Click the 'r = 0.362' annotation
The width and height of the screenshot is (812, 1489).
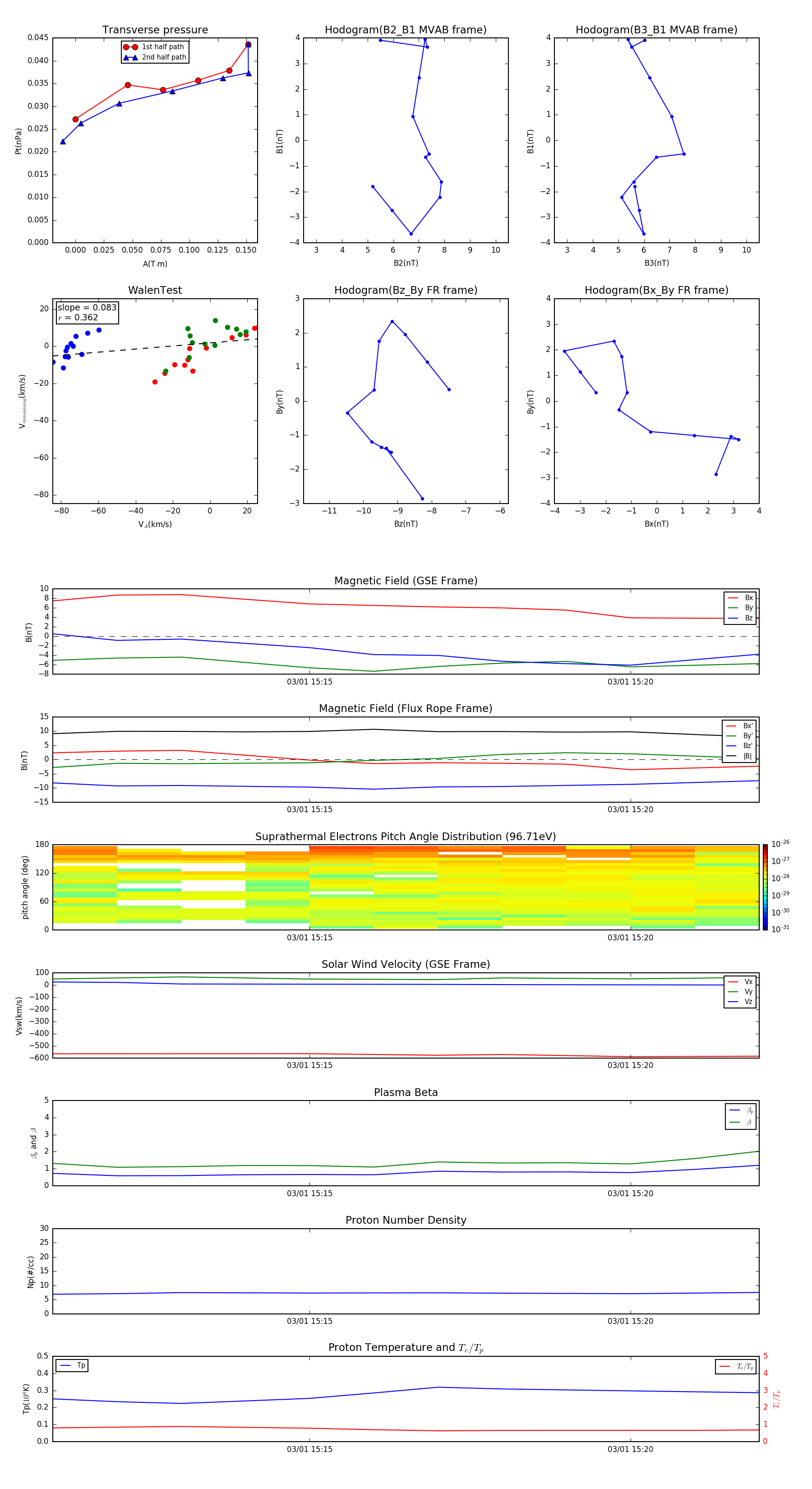click(x=78, y=317)
